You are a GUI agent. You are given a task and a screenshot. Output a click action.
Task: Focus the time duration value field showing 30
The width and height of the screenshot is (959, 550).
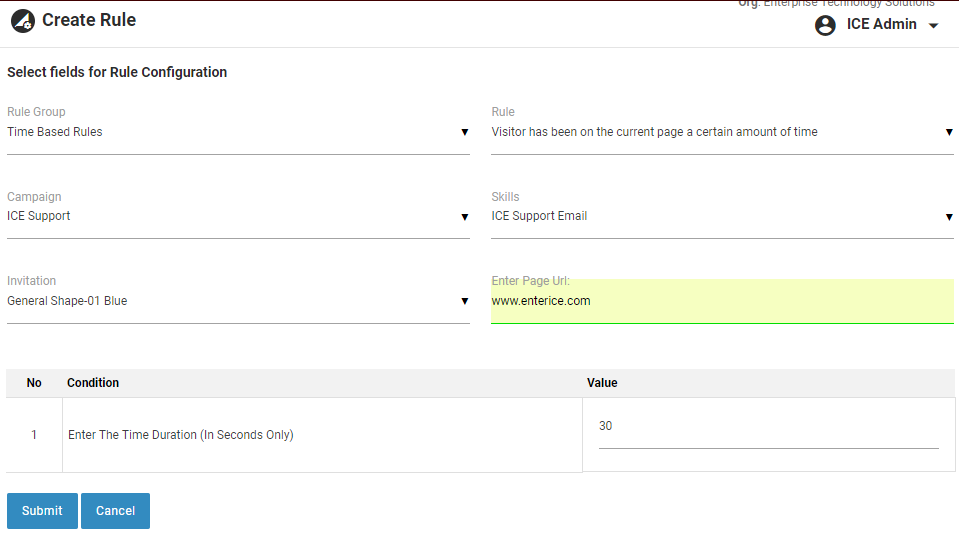768,427
